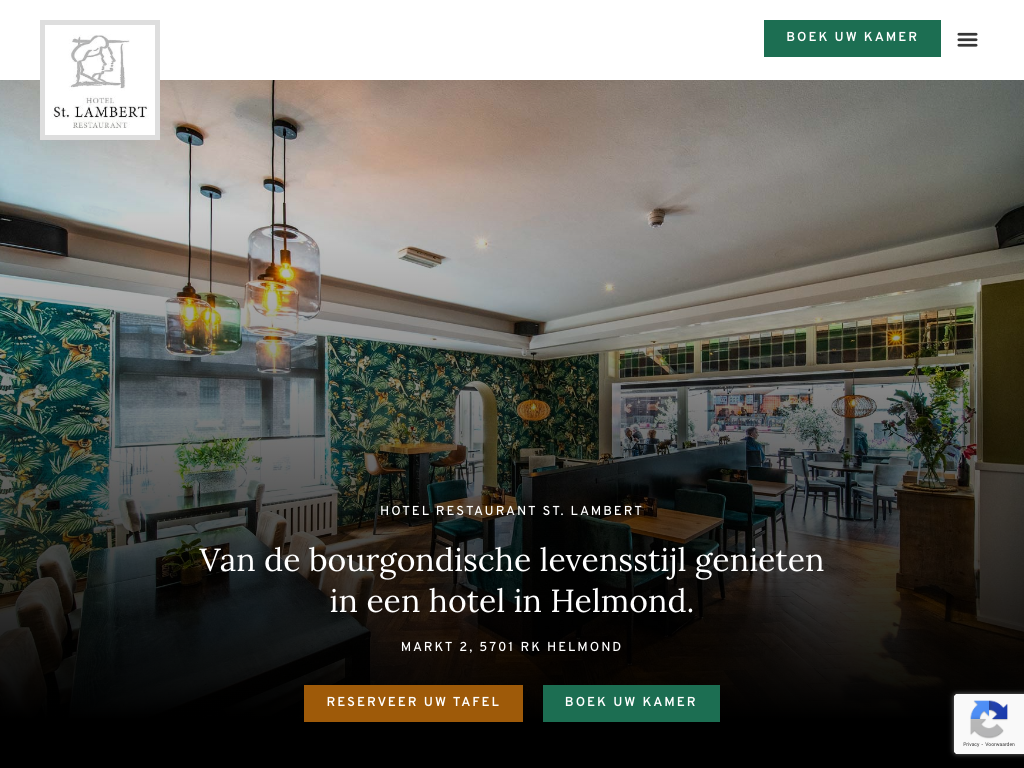Screen dimensions: 1024x768
Task: Click the orange Reserveer Uw Tafel button
Action: [x=413, y=703]
